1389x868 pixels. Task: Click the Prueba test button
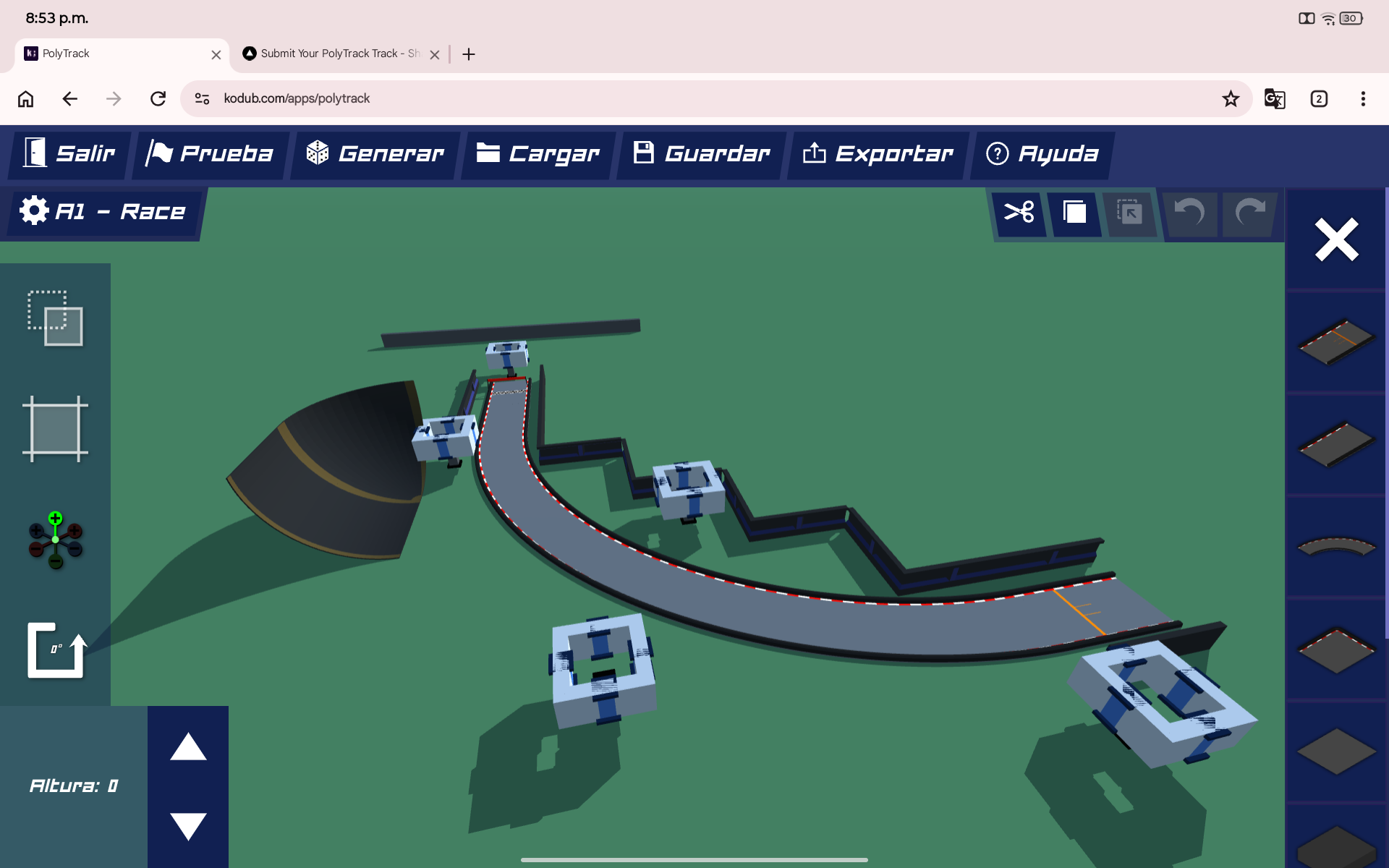(209, 153)
